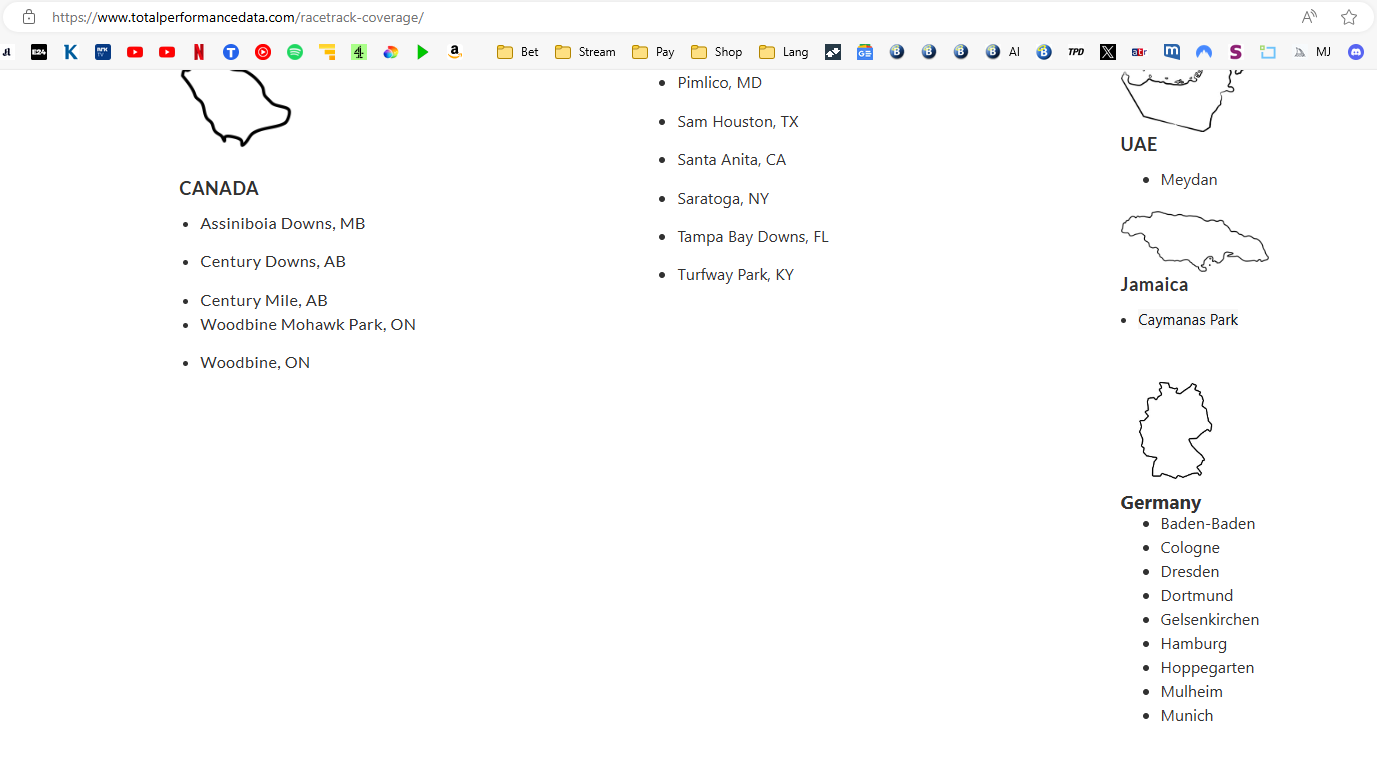Open the TPD bookmark
This screenshot has width=1377, height=771.
1076,52
